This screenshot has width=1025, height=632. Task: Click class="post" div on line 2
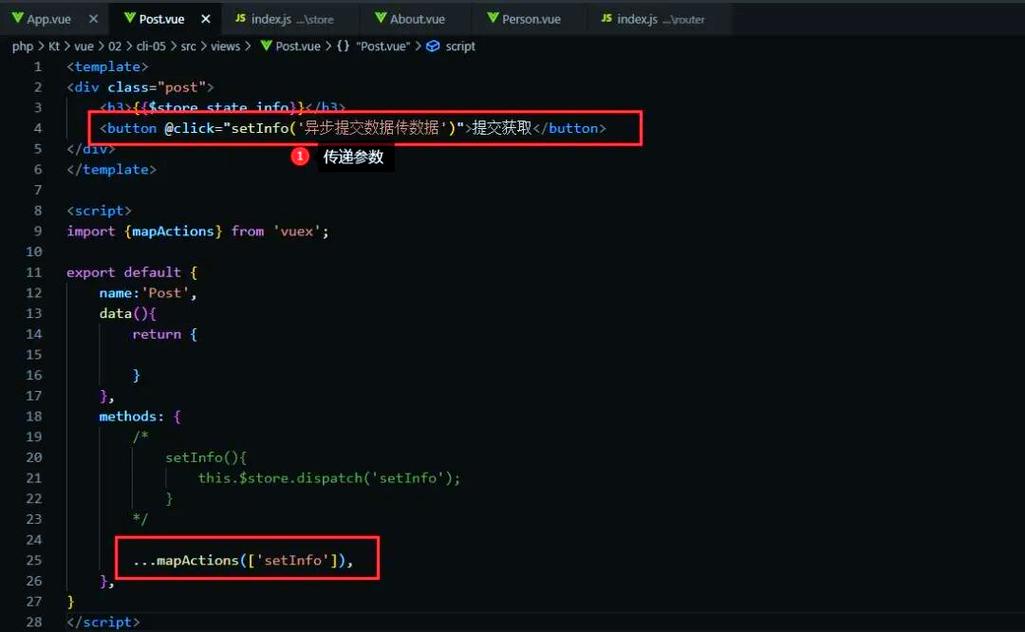pyautogui.click(x=140, y=87)
